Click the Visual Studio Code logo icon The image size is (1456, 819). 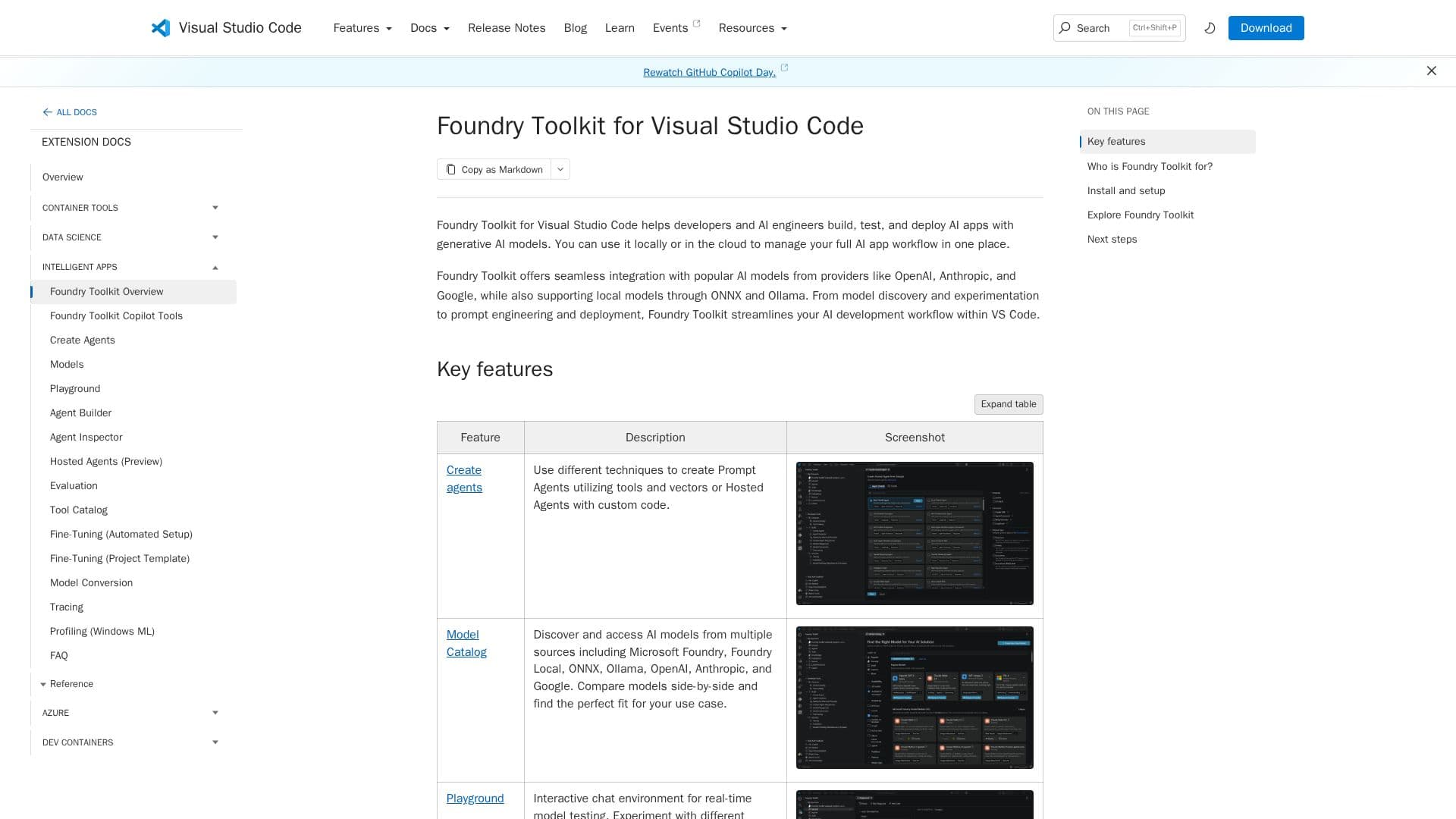point(160,28)
